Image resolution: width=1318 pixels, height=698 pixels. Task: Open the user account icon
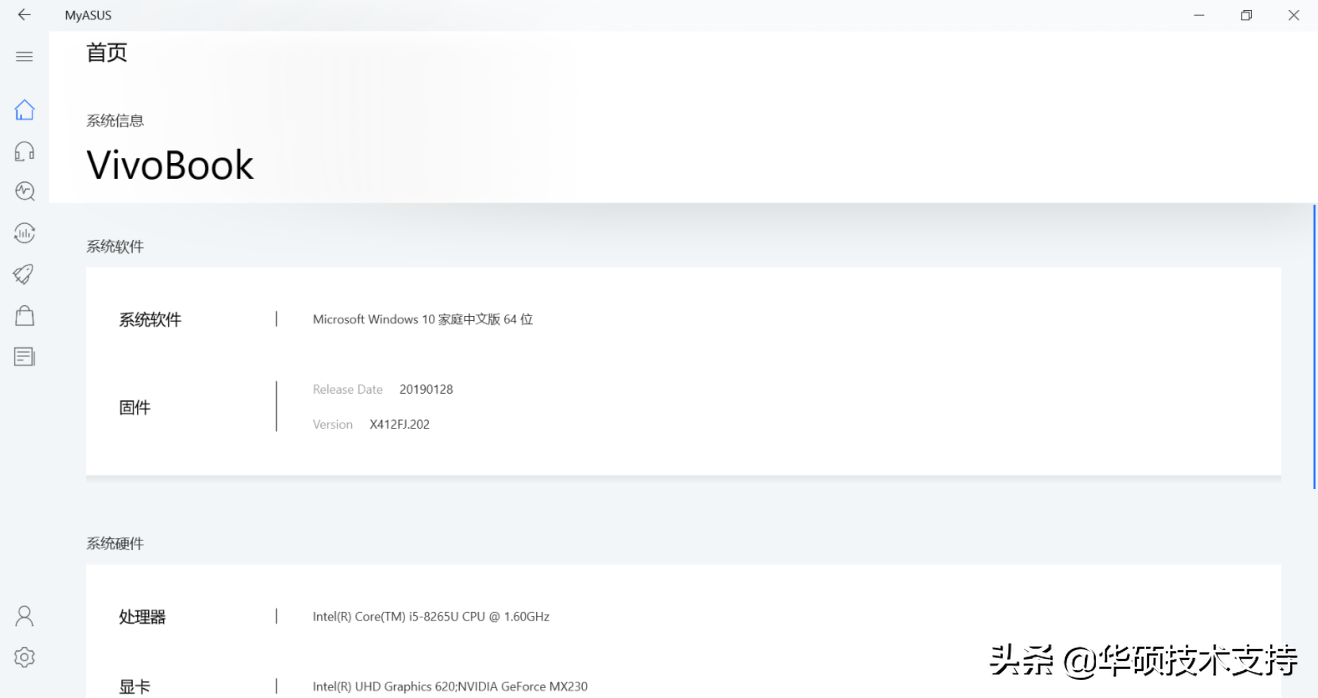(x=24, y=616)
